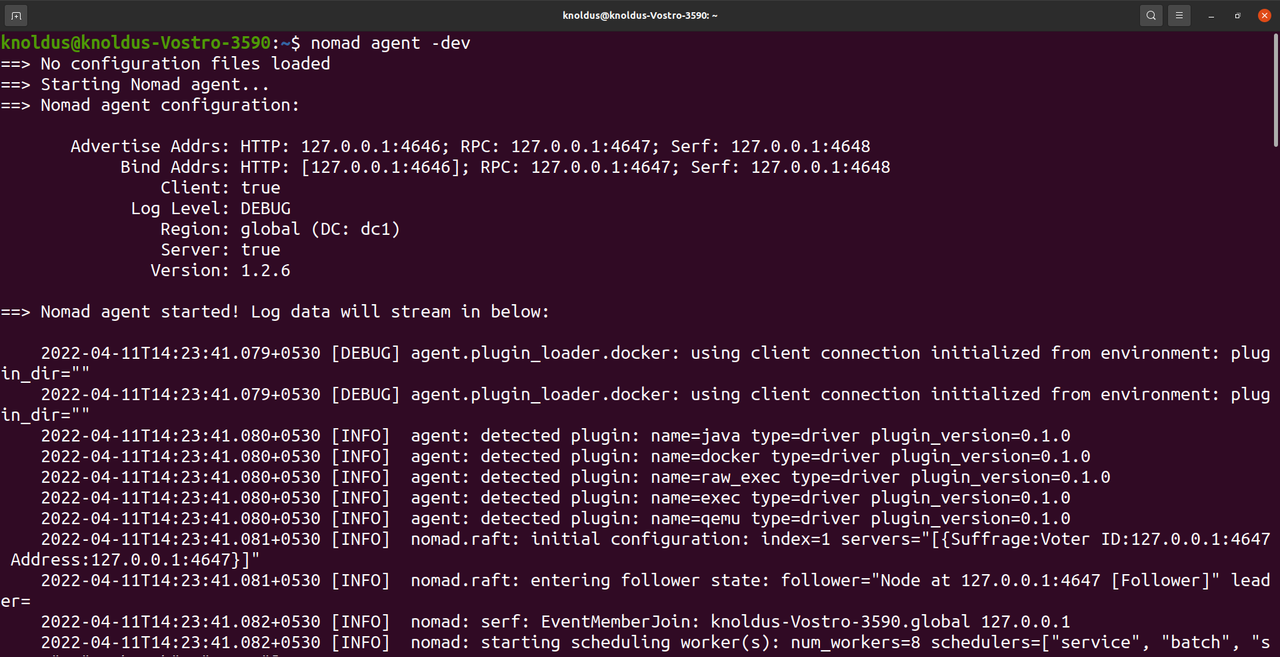Viewport: 1280px width, 657px height.
Task: Open the hamburger menu in the title bar
Action: click(1180, 15)
